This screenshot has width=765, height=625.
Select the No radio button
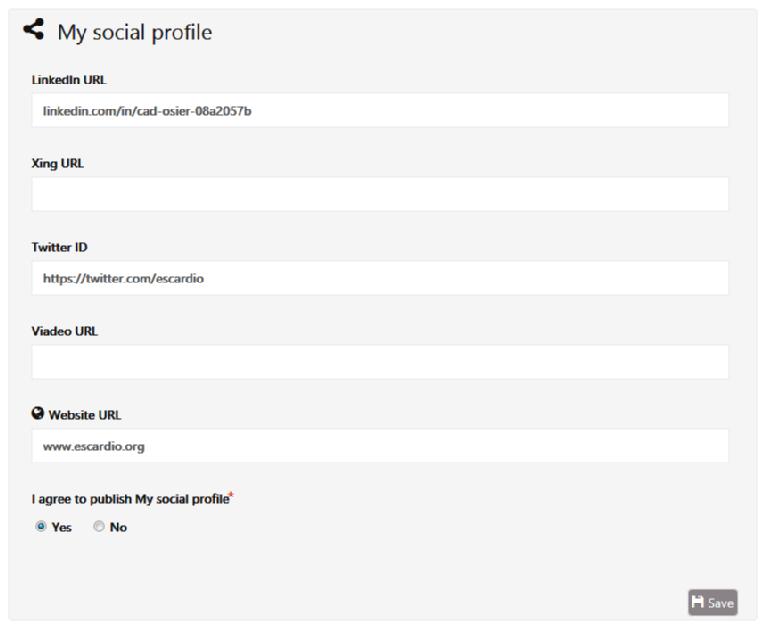point(99,527)
